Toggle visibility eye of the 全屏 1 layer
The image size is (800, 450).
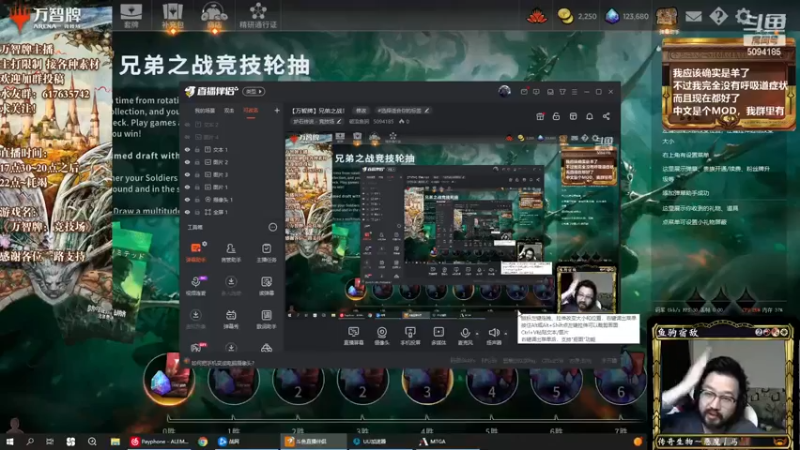coord(187,212)
